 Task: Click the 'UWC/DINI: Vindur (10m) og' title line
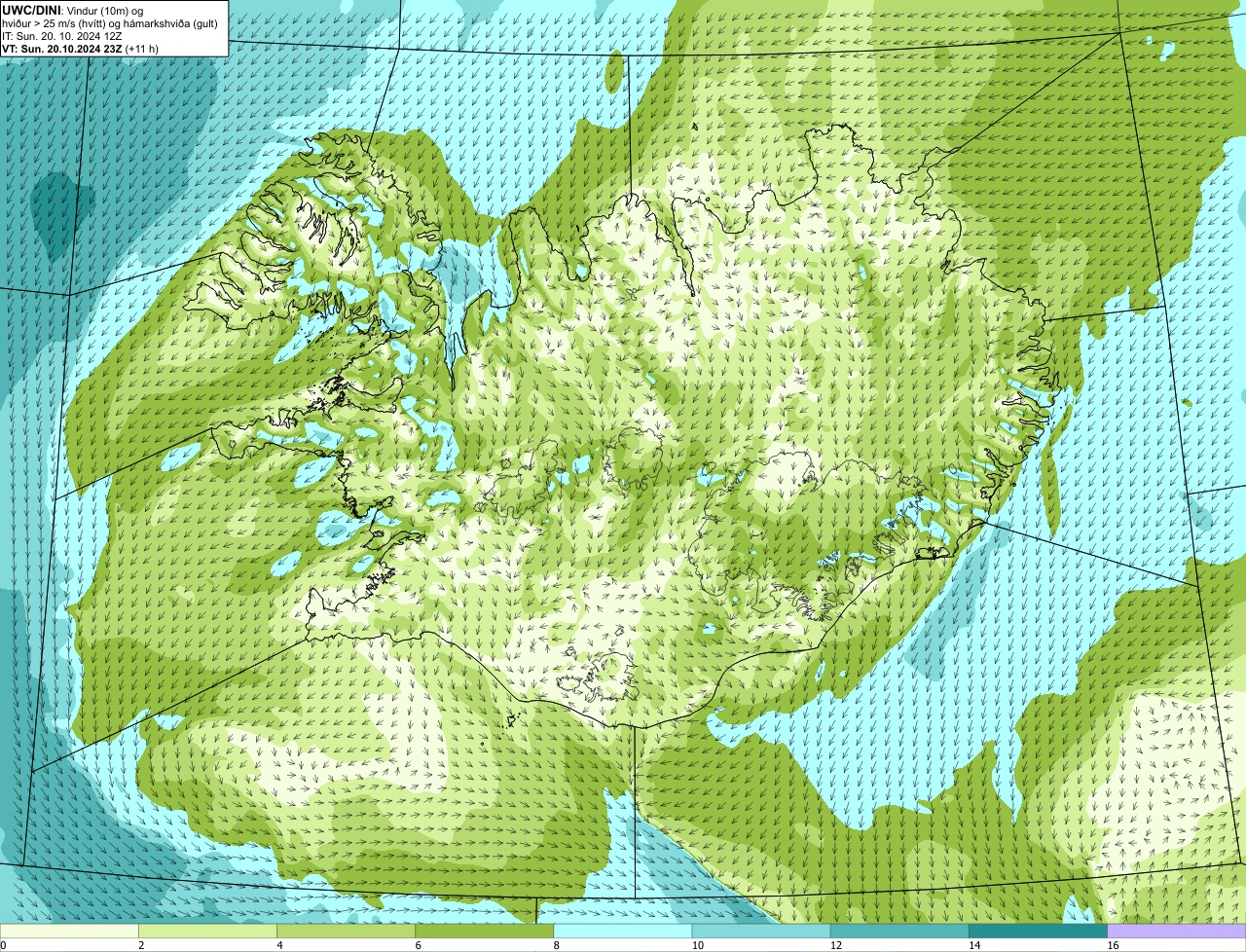[73, 10]
